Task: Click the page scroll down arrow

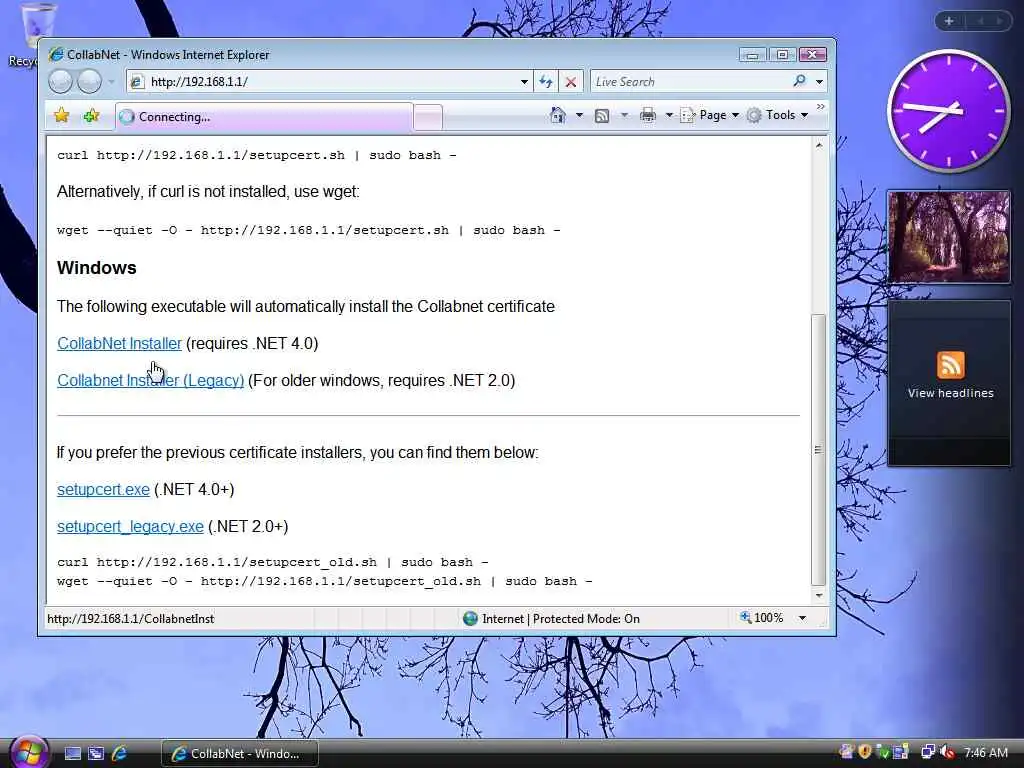Action: (x=818, y=596)
